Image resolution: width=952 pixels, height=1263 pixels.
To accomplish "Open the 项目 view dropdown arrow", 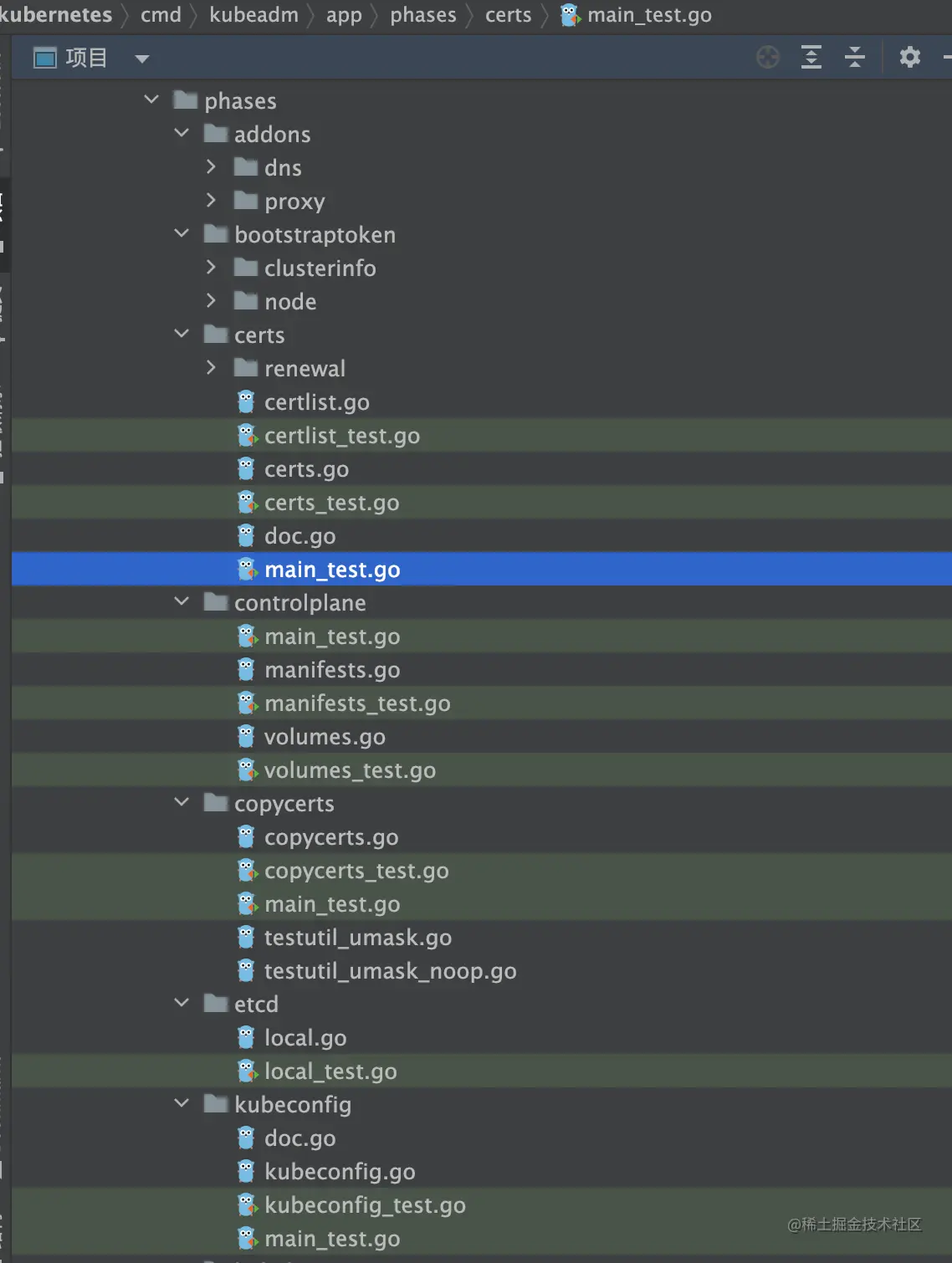I will click(142, 59).
